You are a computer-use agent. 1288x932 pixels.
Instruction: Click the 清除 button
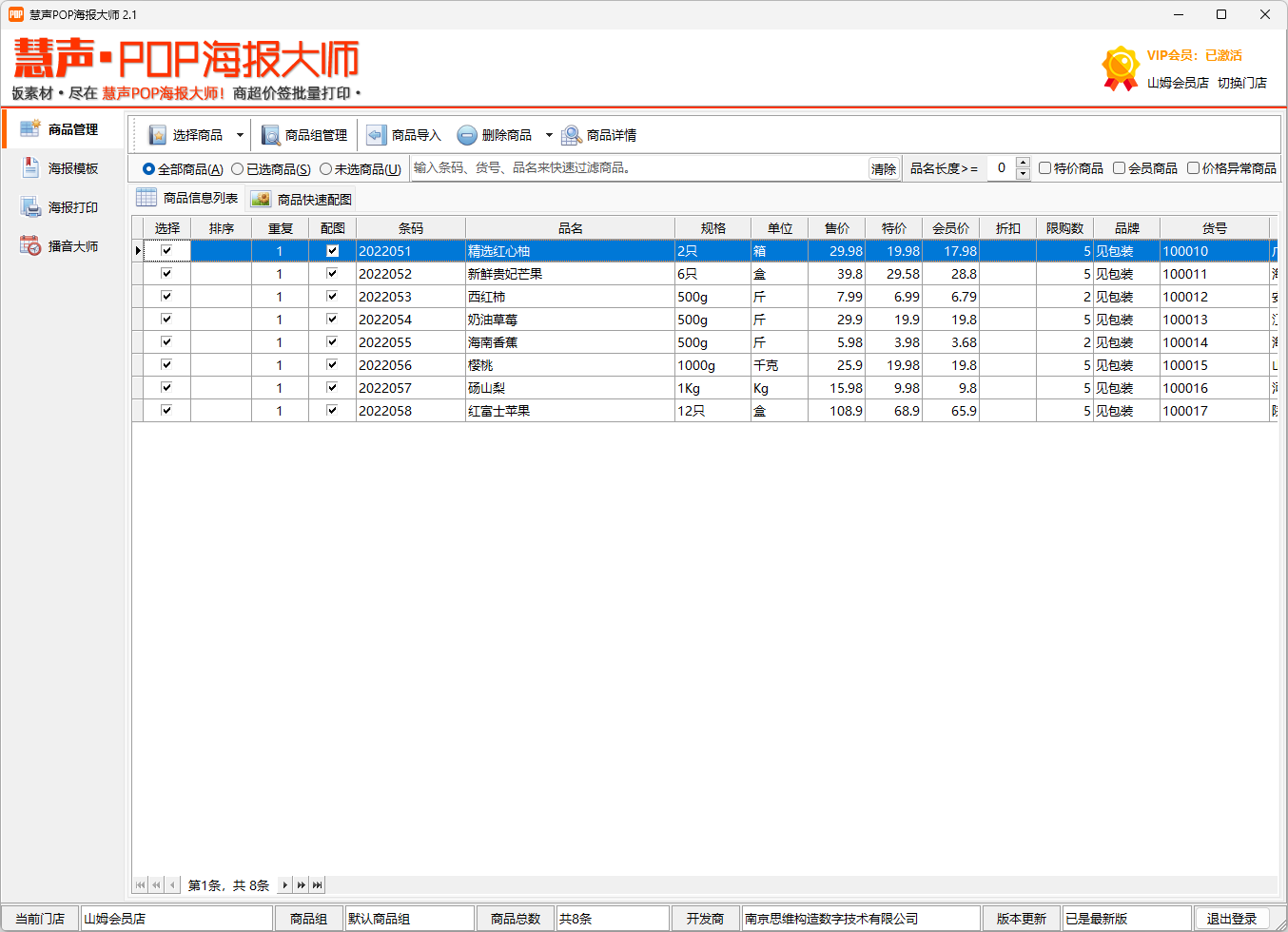883,167
